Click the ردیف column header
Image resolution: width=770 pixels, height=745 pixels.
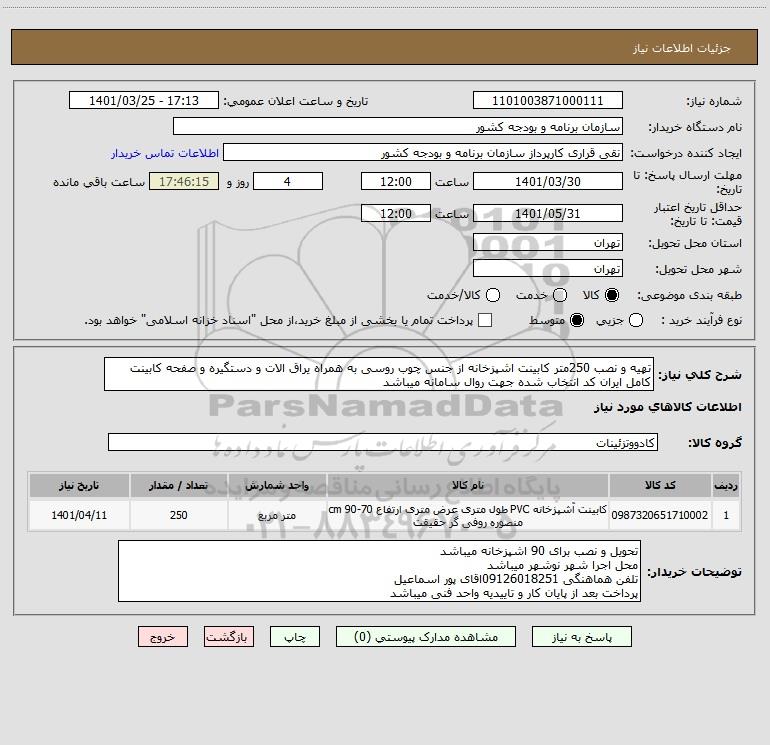(x=726, y=486)
